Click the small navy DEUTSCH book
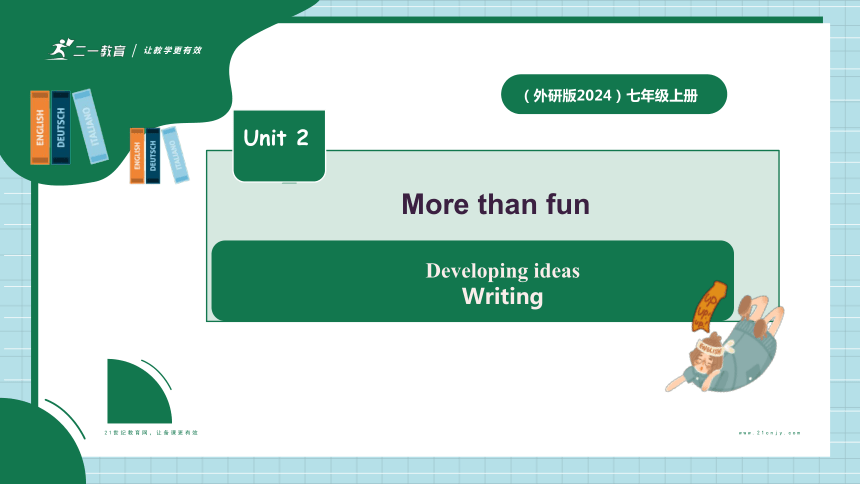860x484 pixels. [x=153, y=155]
